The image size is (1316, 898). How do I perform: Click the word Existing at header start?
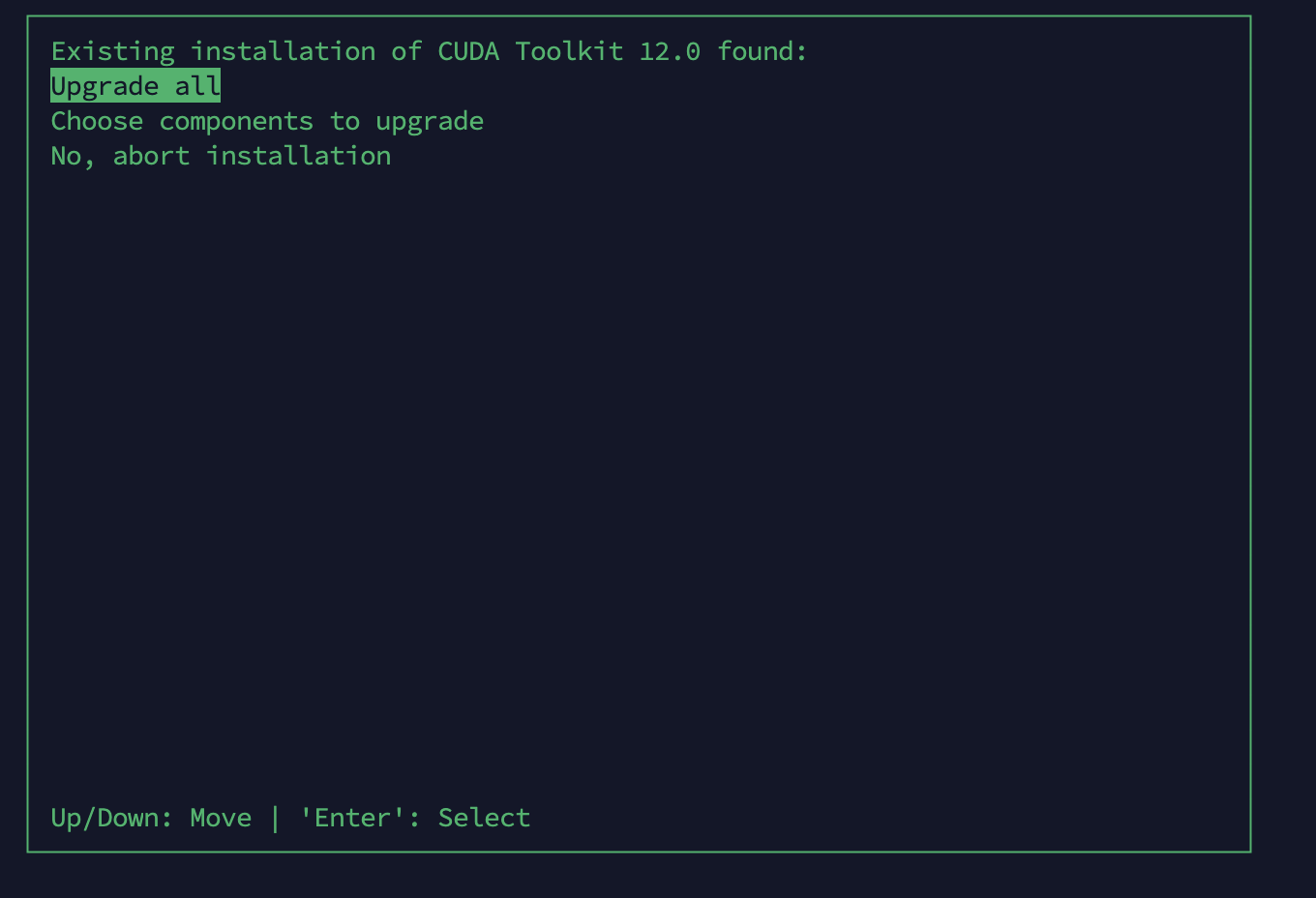click(112, 52)
